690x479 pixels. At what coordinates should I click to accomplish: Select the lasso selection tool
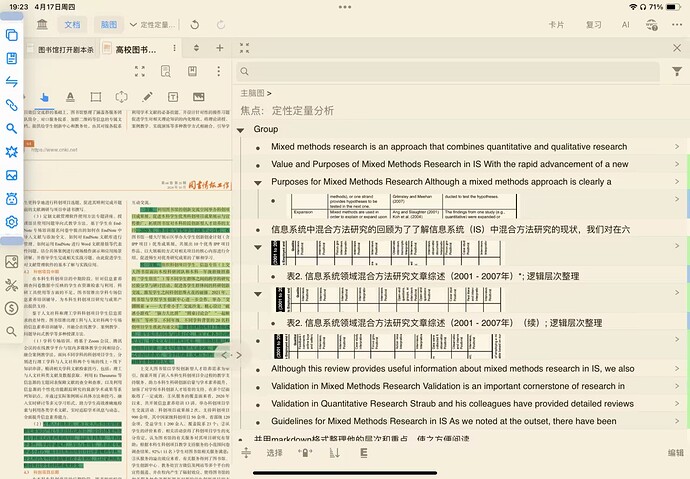coord(121,97)
